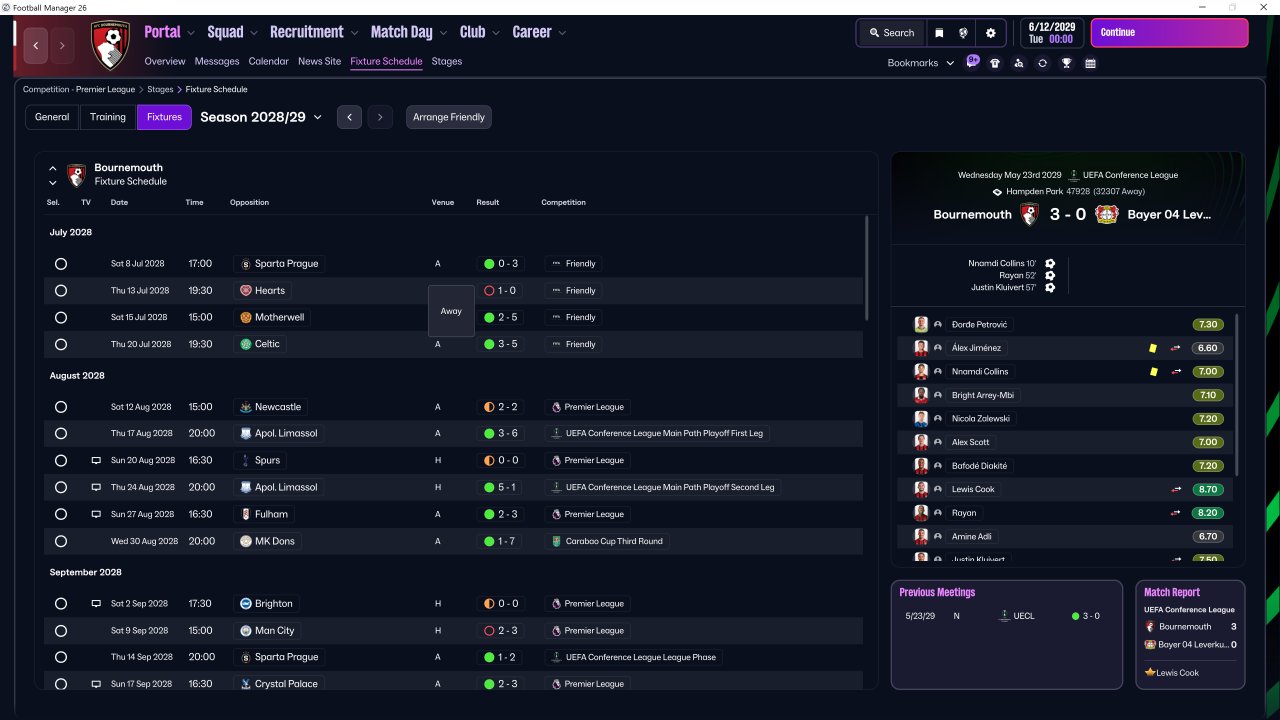1280x720 pixels.
Task: Switch to the Messages tab
Action: (x=217, y=61)
